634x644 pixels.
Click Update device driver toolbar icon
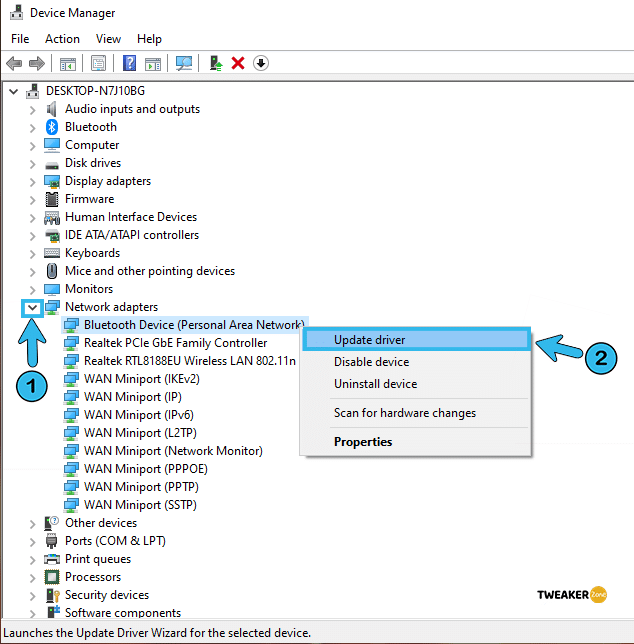[x=216, y=64]
